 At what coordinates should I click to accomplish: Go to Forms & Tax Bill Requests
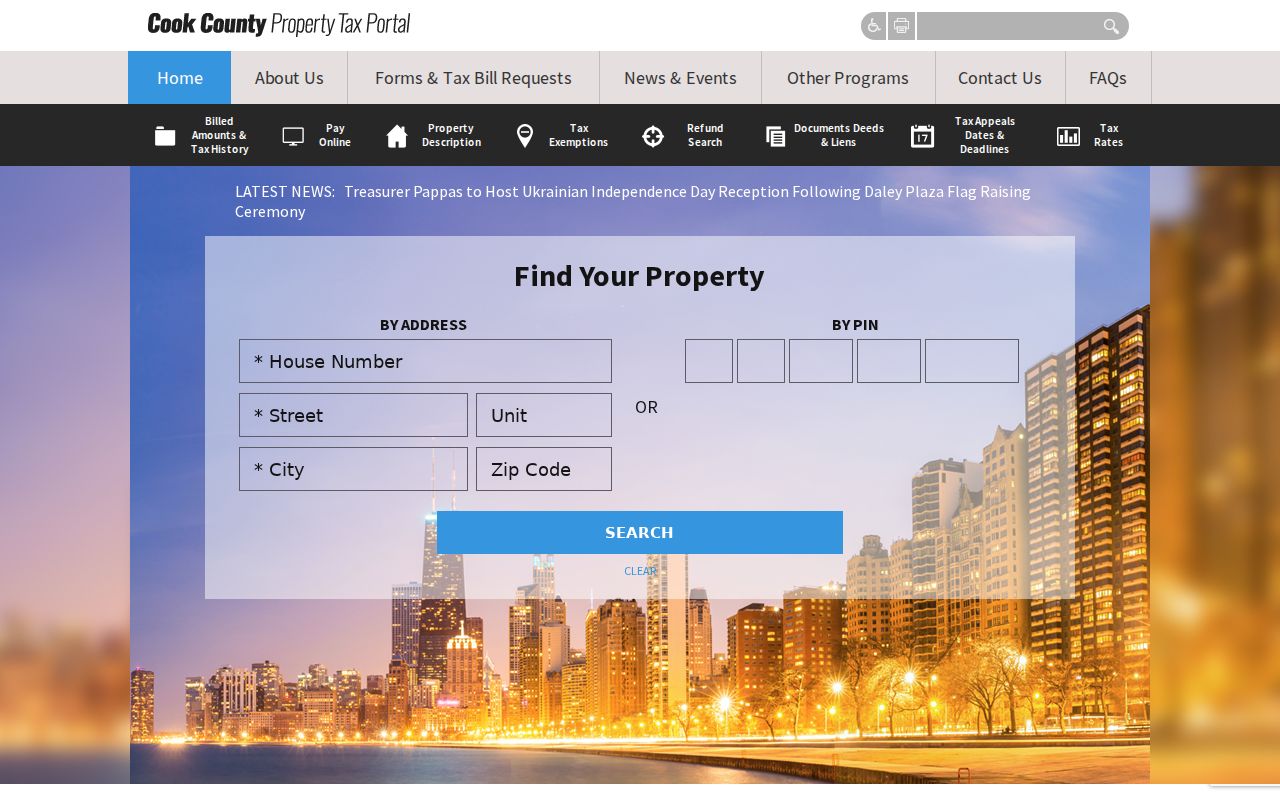click(473, 78)
